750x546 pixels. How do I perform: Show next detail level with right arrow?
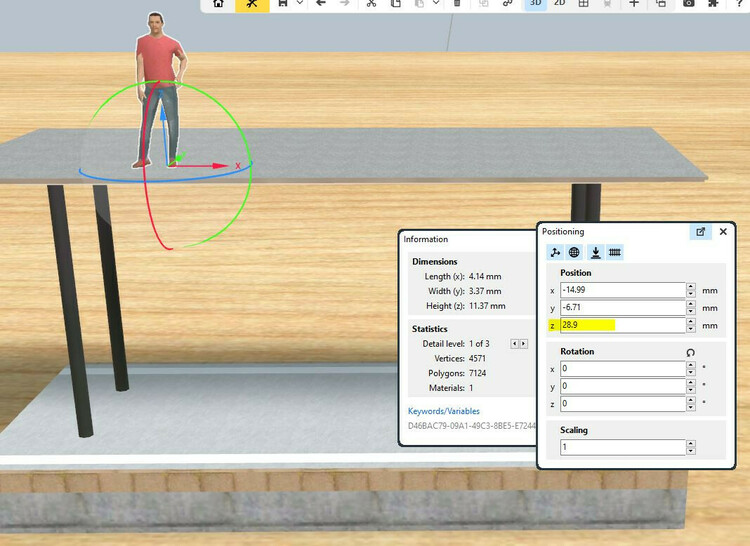pyautogui.click(x=523, y=344)
